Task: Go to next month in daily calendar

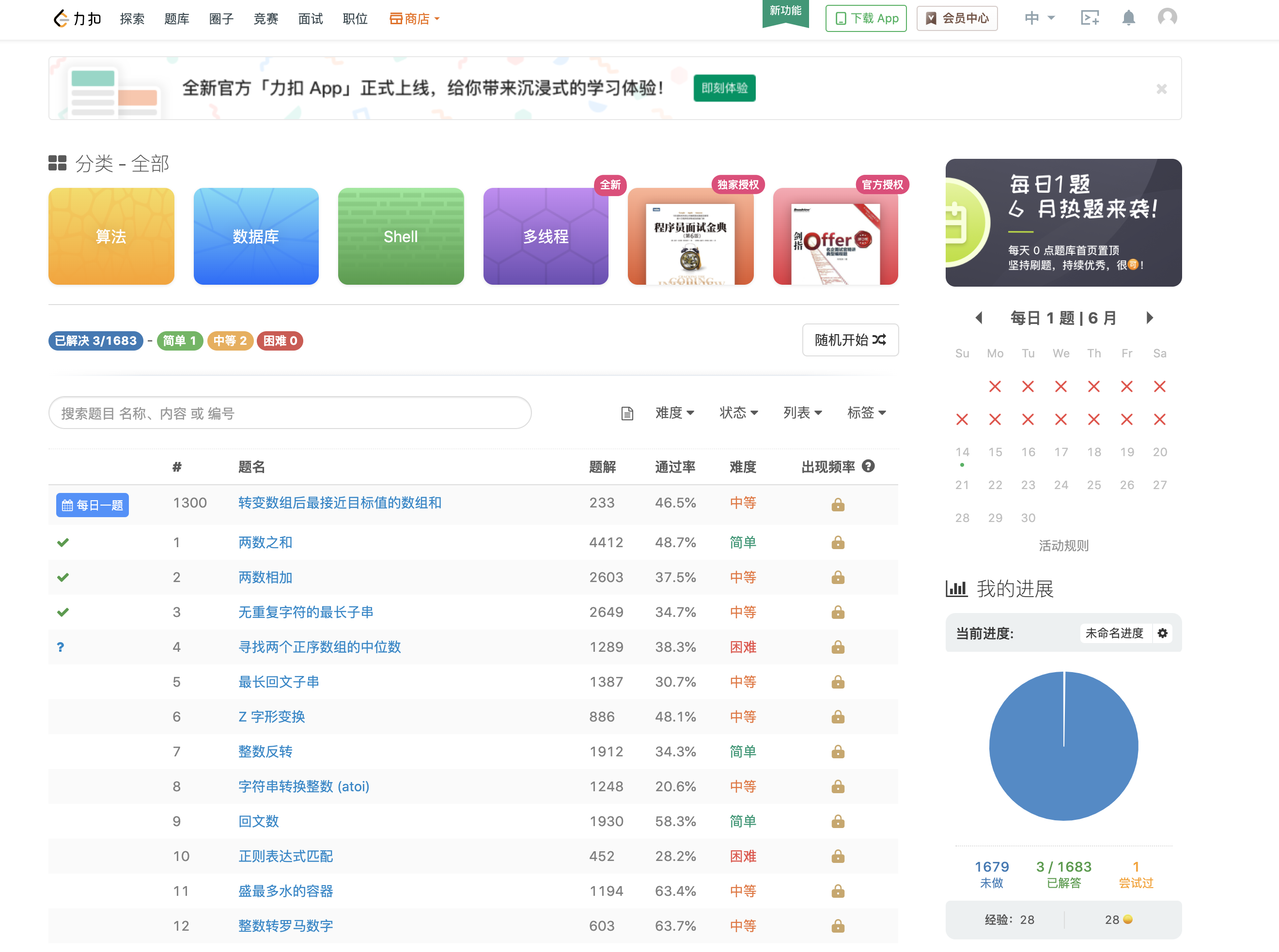Action: (x=1149, y=318)
